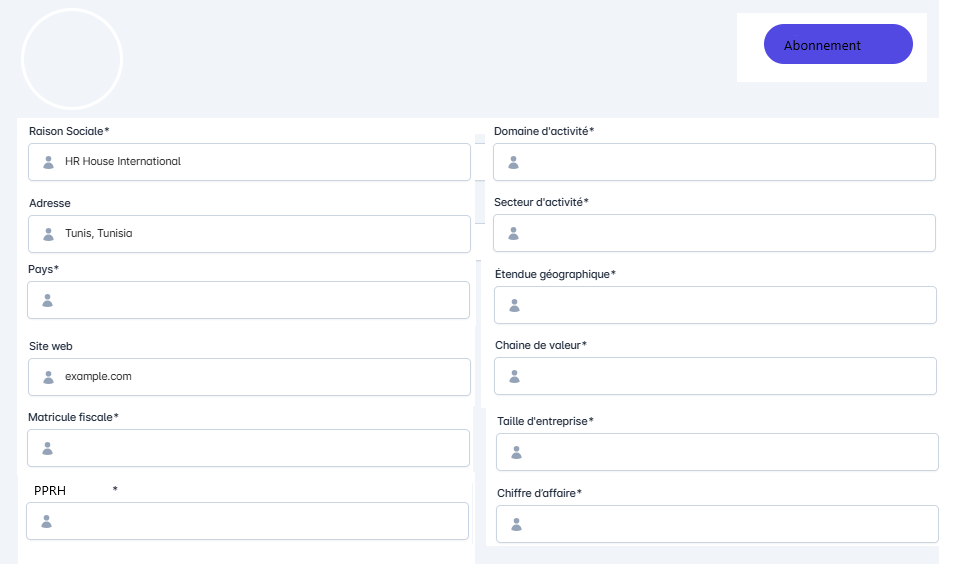Open the Pays country field
Viewport: 965px width, 564px height.
tap(260, 300)
